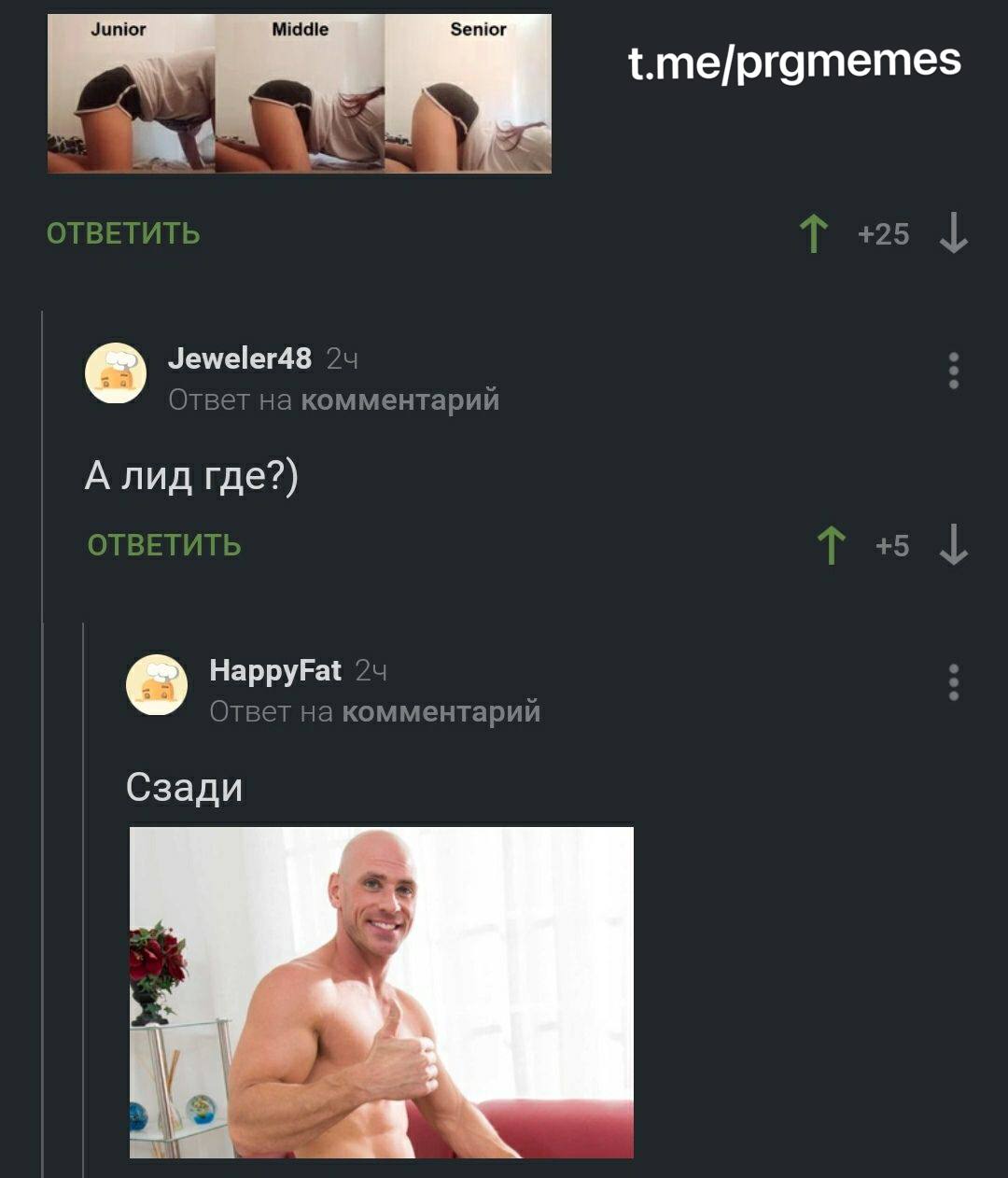The width and height of the screenshot is (1008, 1178).
Task: Click the t.me/prgmemes watermark text
Action: point(794,63)
